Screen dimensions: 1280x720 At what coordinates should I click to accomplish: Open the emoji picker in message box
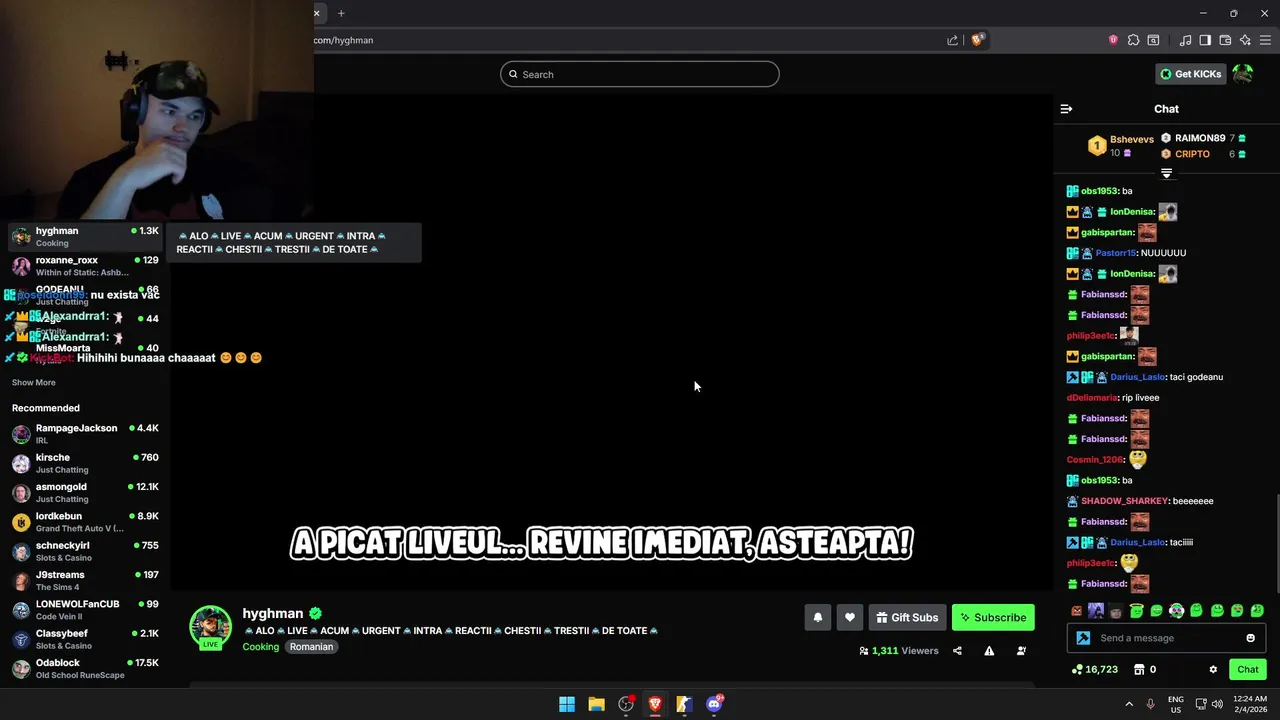click(1250, 638)
